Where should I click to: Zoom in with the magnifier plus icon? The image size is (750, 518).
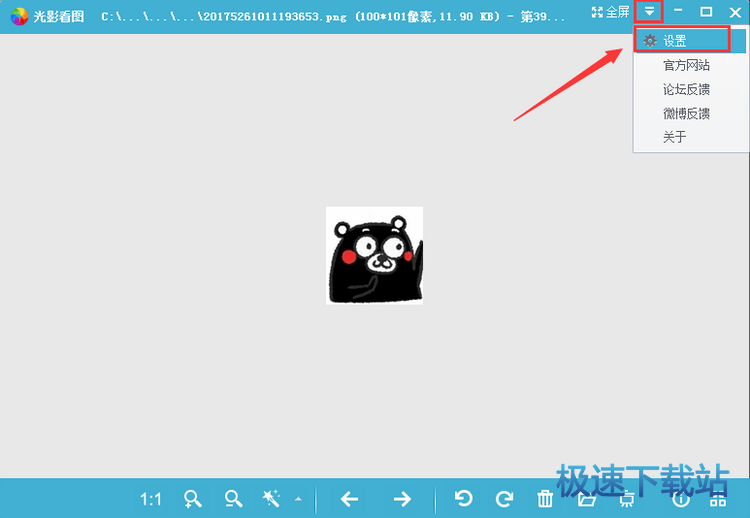[192, 499]
